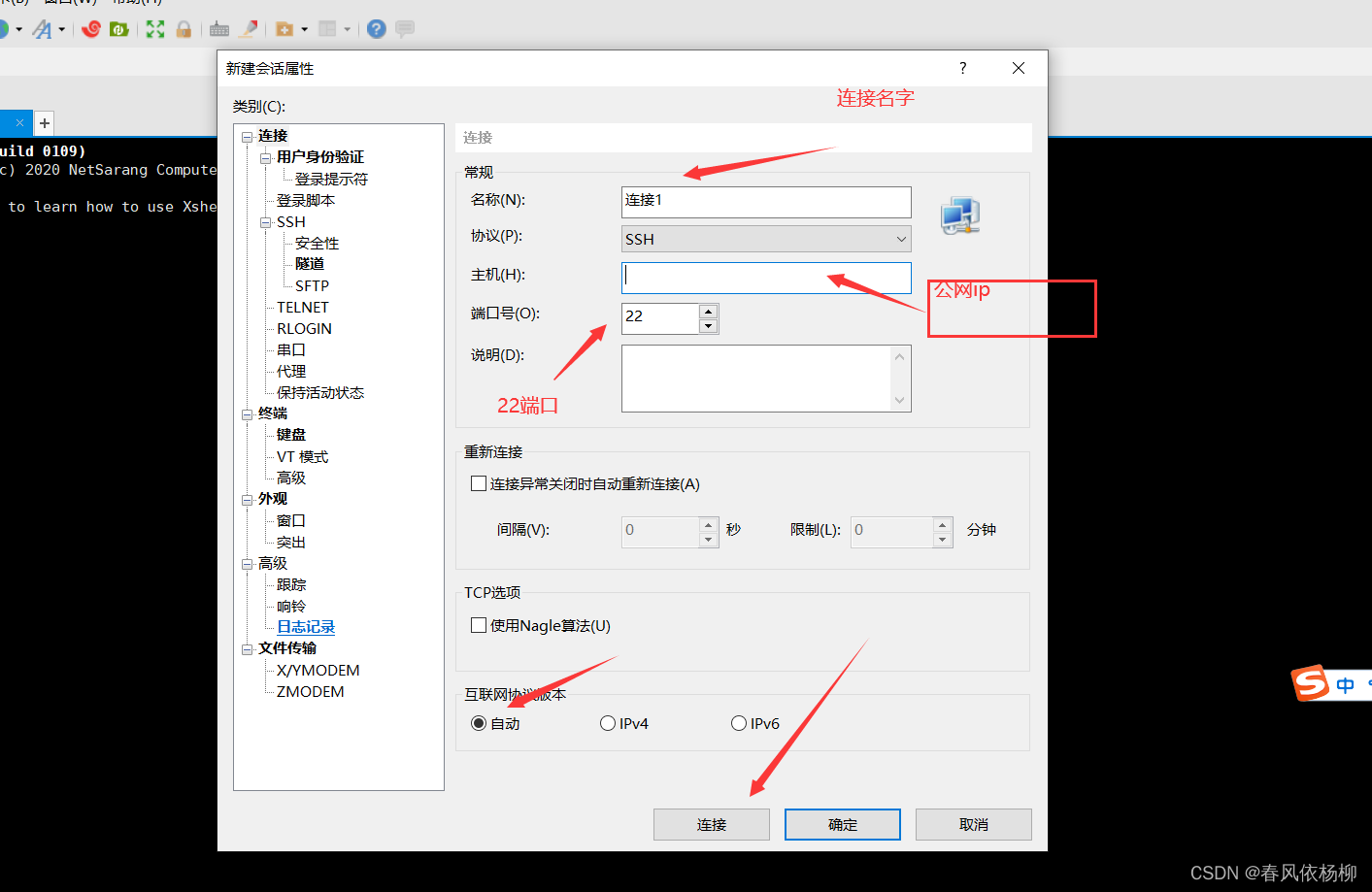Decrease port number with down arrow

(x=709, y=326)
